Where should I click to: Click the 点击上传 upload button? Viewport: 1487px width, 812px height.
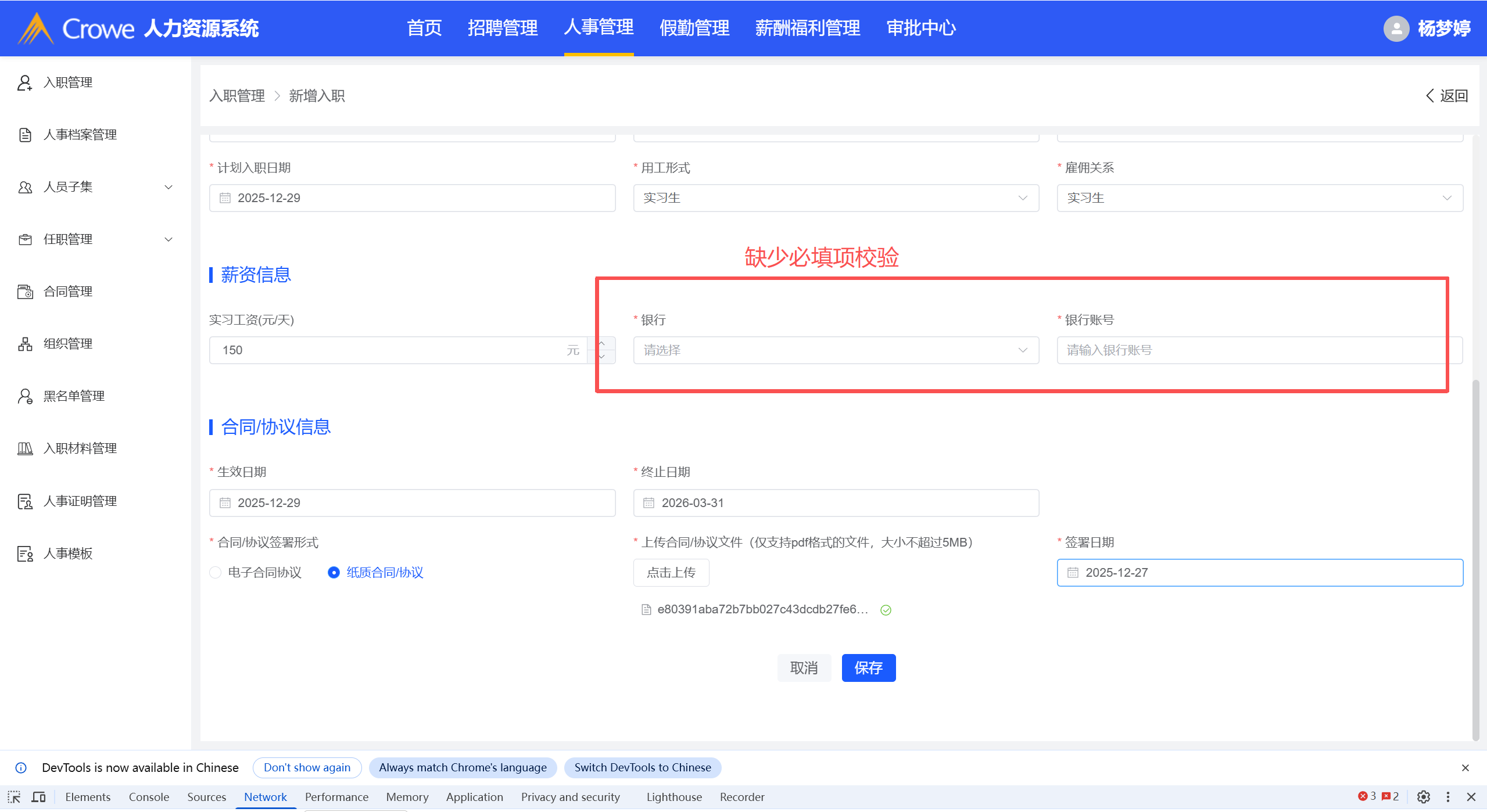[671, 573]
